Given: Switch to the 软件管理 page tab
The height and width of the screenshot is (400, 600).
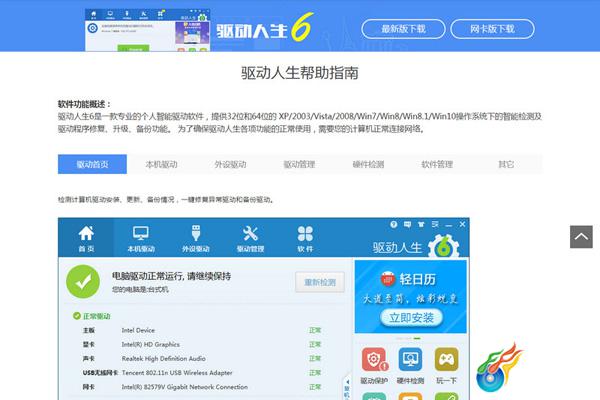Looking at the screenshot, I should [x=437, y=164].
